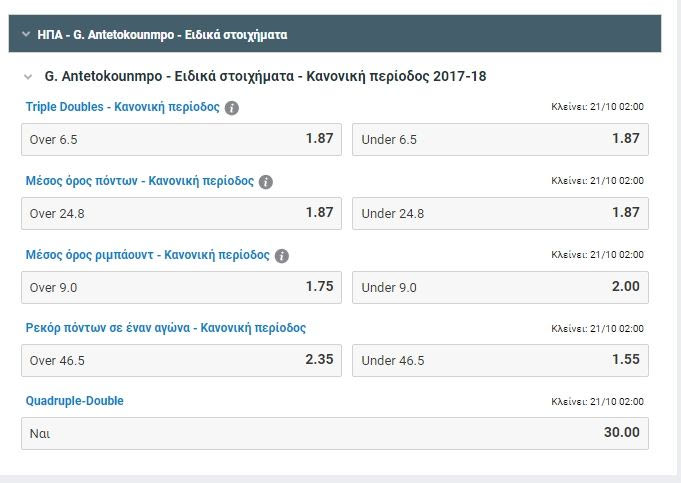Select Over 9.0 rebounds average
The height and width of the screenshot is (483, 681).
click(181, 287)
